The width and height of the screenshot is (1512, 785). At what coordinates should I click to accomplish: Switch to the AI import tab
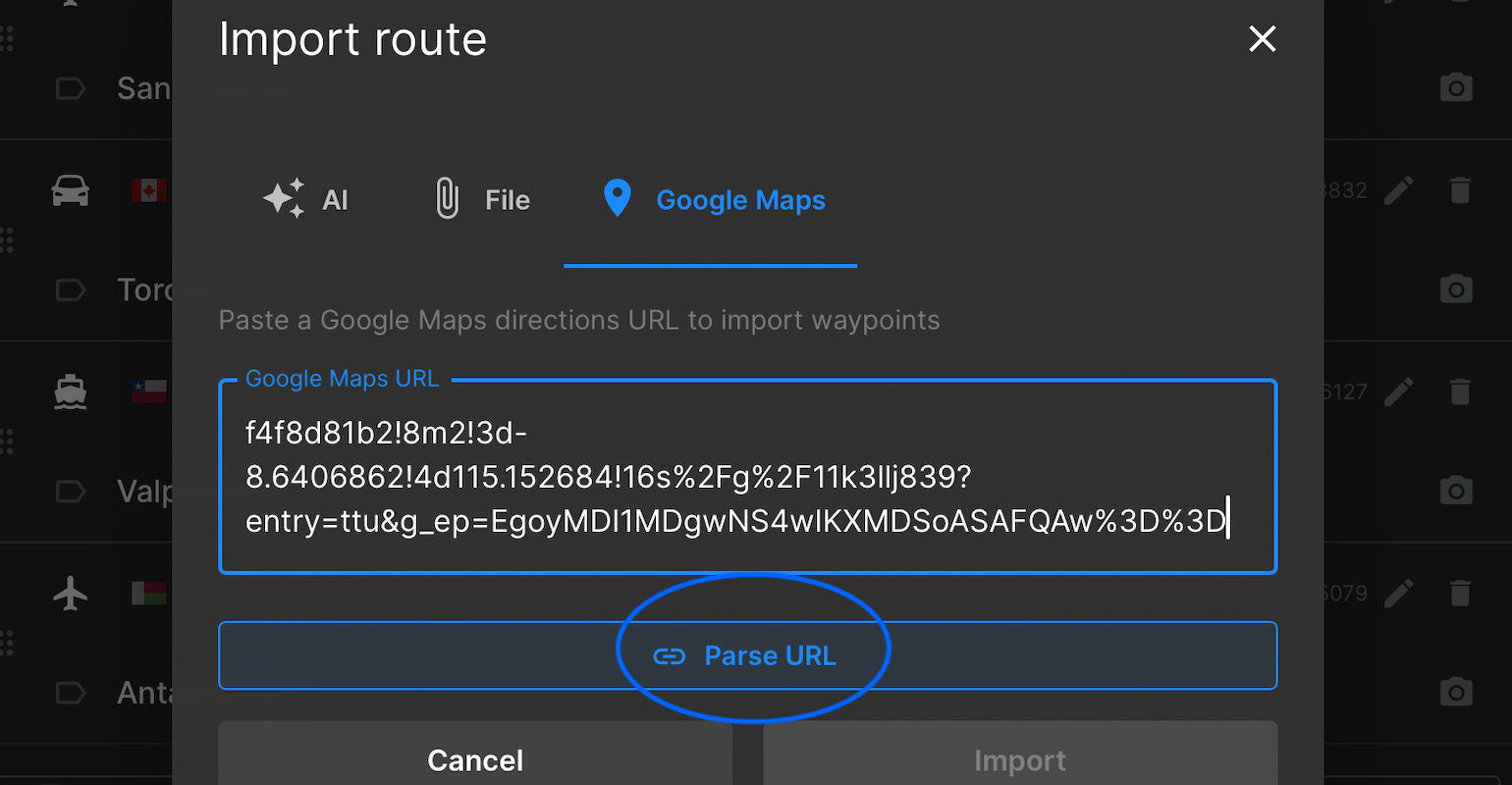point(306,200)
